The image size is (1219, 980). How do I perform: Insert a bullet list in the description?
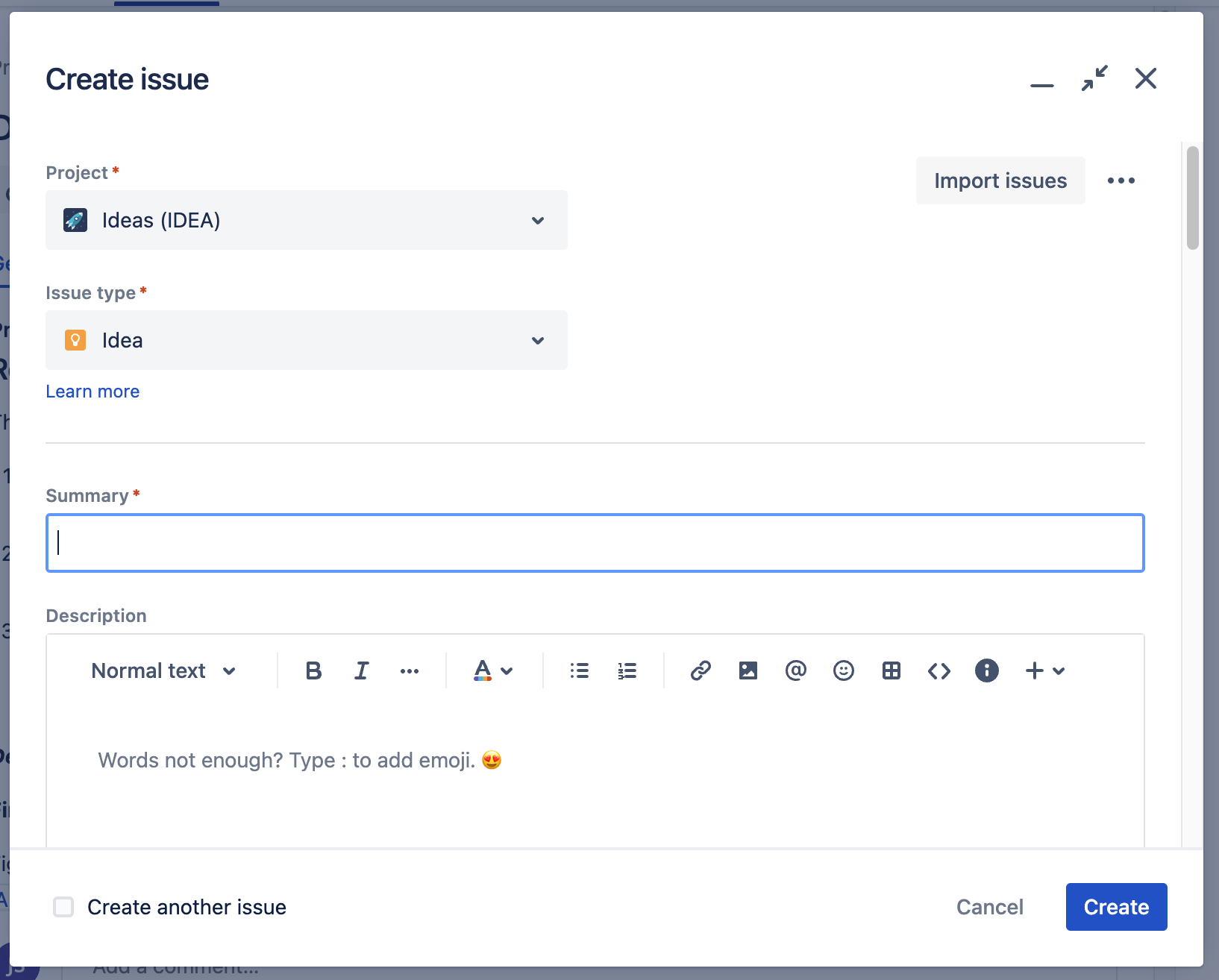click(x=580, y=670)
